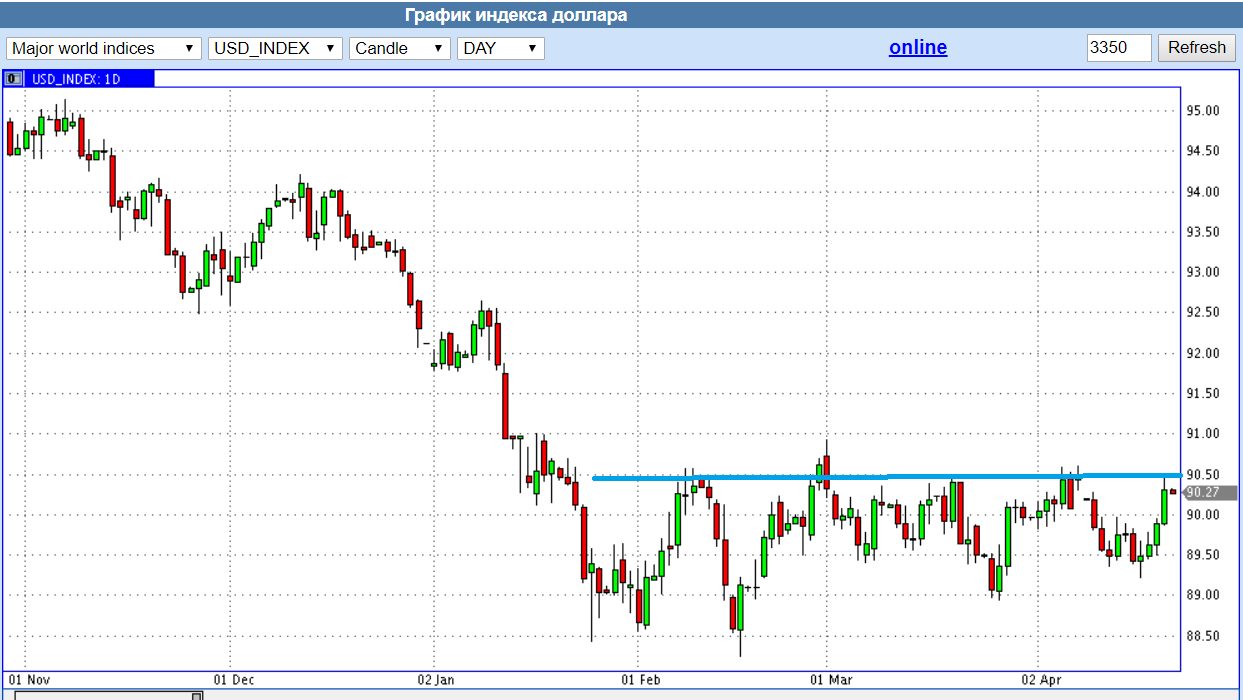Click the 01 Nov date axis label
Image resolution: width=1243 pixels, height=700 pixels.
click(29, 680)
